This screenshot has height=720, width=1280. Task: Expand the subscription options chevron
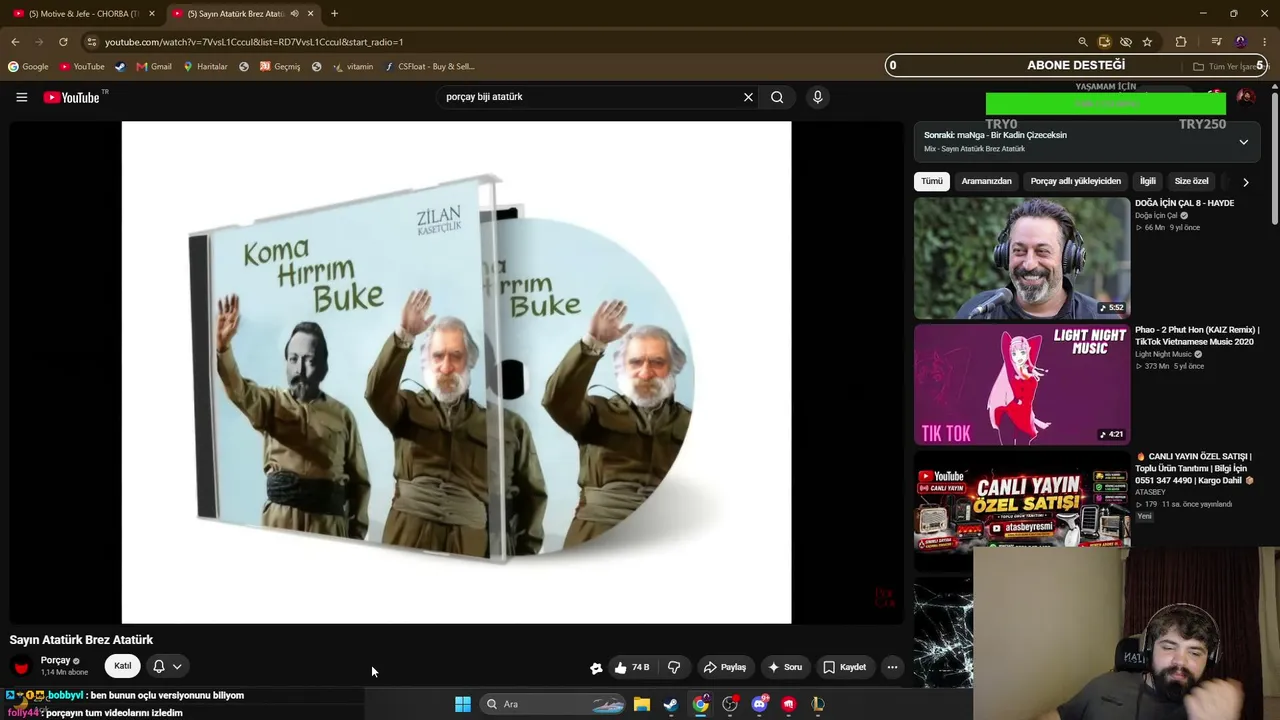(x=177, y=666)
